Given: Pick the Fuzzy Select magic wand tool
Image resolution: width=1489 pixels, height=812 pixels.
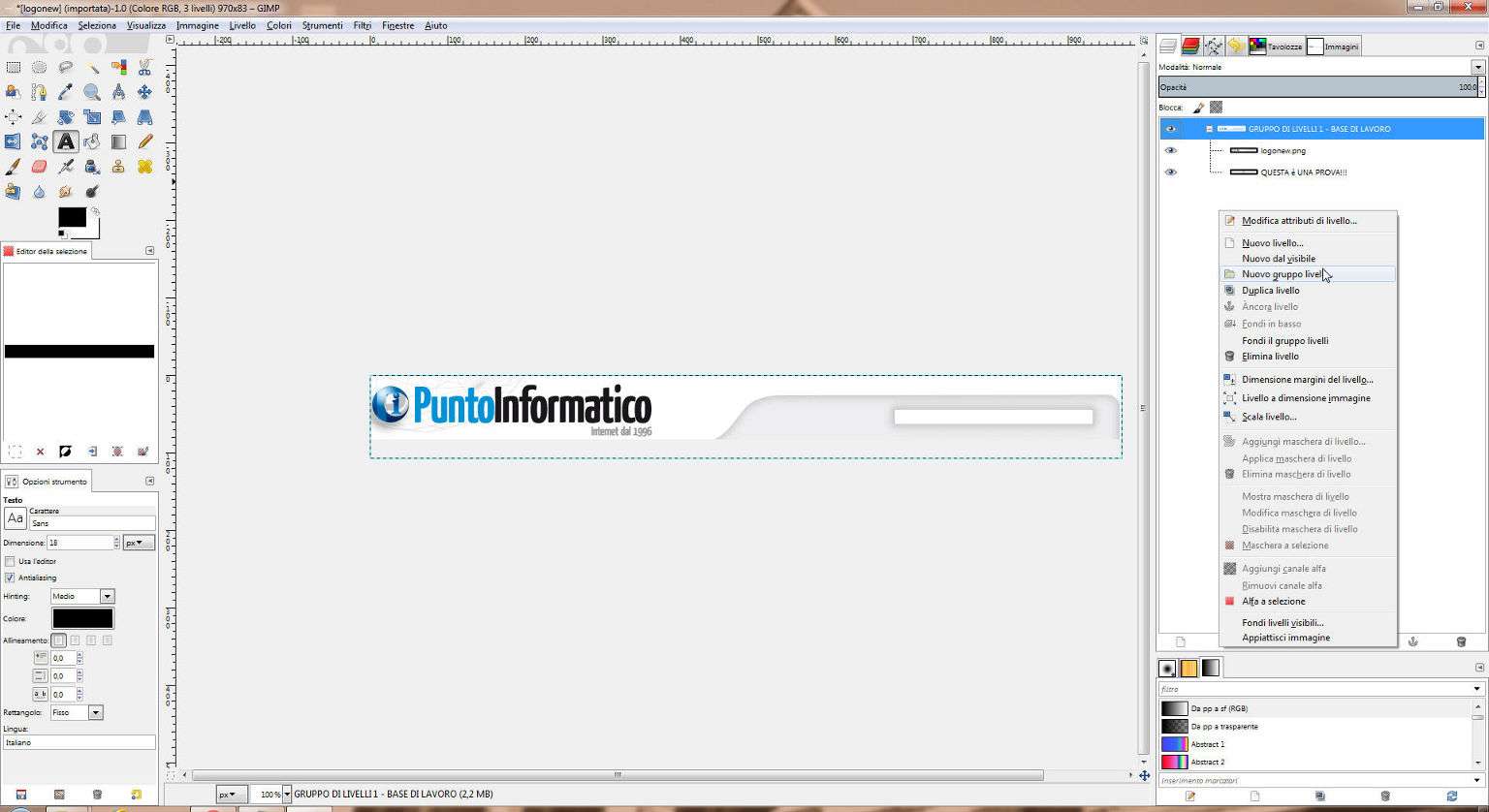Looking at the screenshot, I should tap(92, 67).
